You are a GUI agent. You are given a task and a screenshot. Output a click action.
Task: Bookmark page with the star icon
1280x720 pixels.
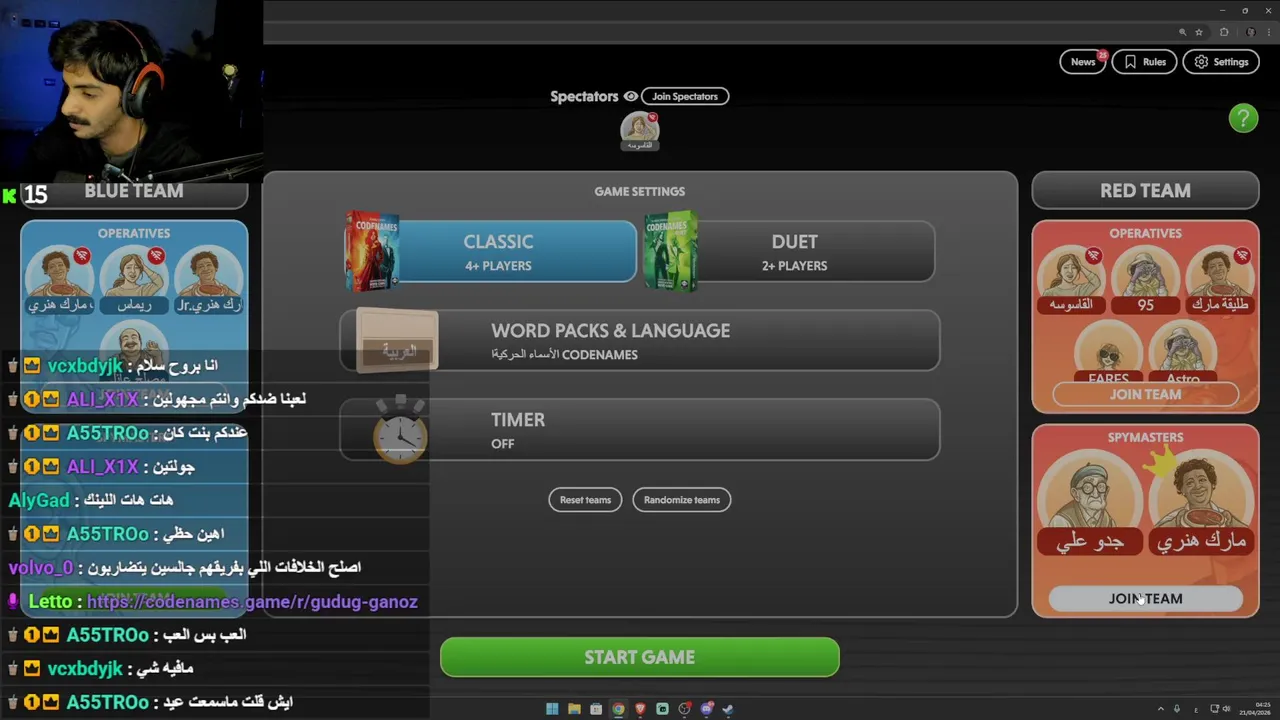[1198, 32]
